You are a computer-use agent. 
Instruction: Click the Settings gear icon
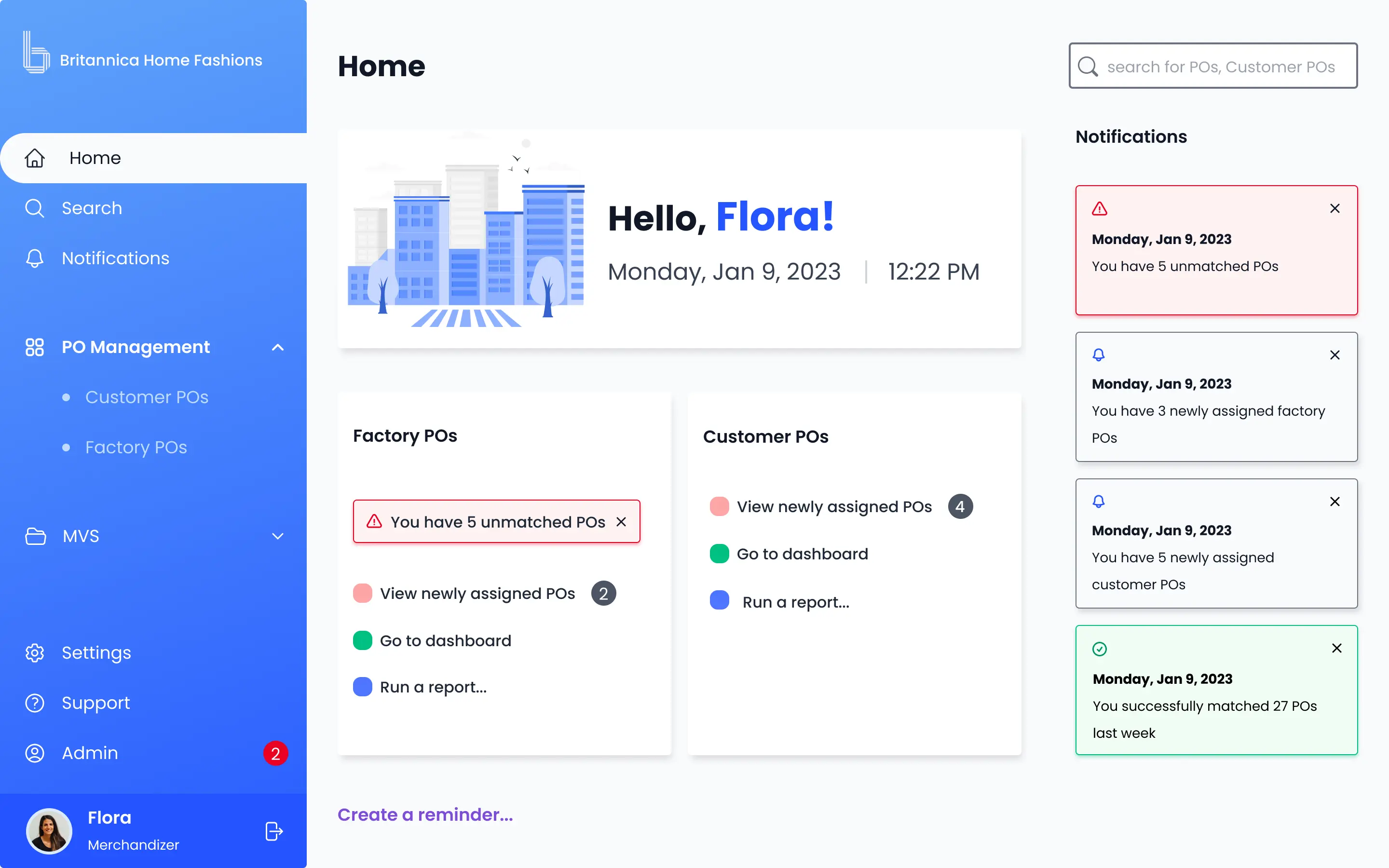point(36,652)
